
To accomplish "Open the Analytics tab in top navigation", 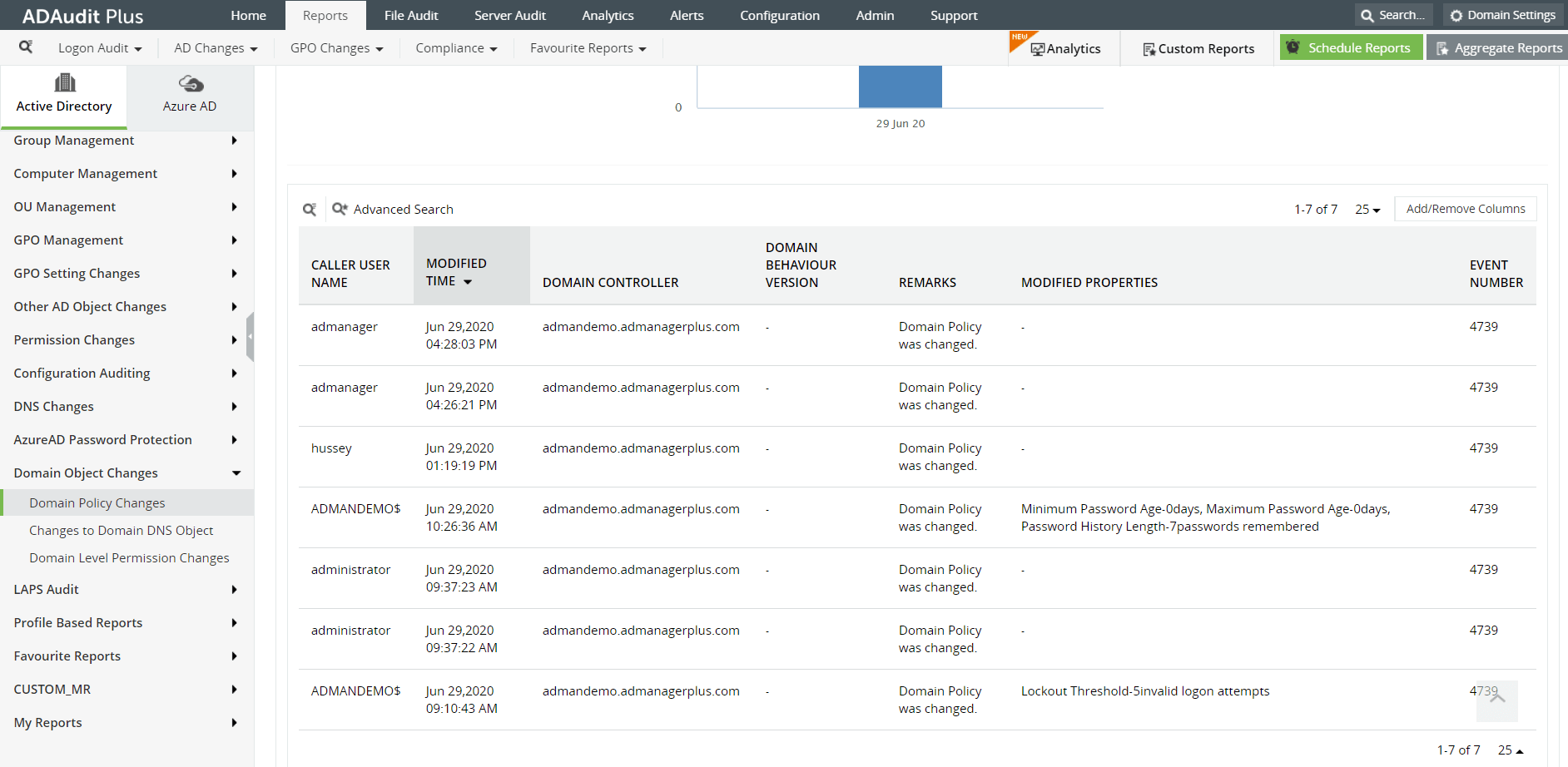I will coord(608,16).
